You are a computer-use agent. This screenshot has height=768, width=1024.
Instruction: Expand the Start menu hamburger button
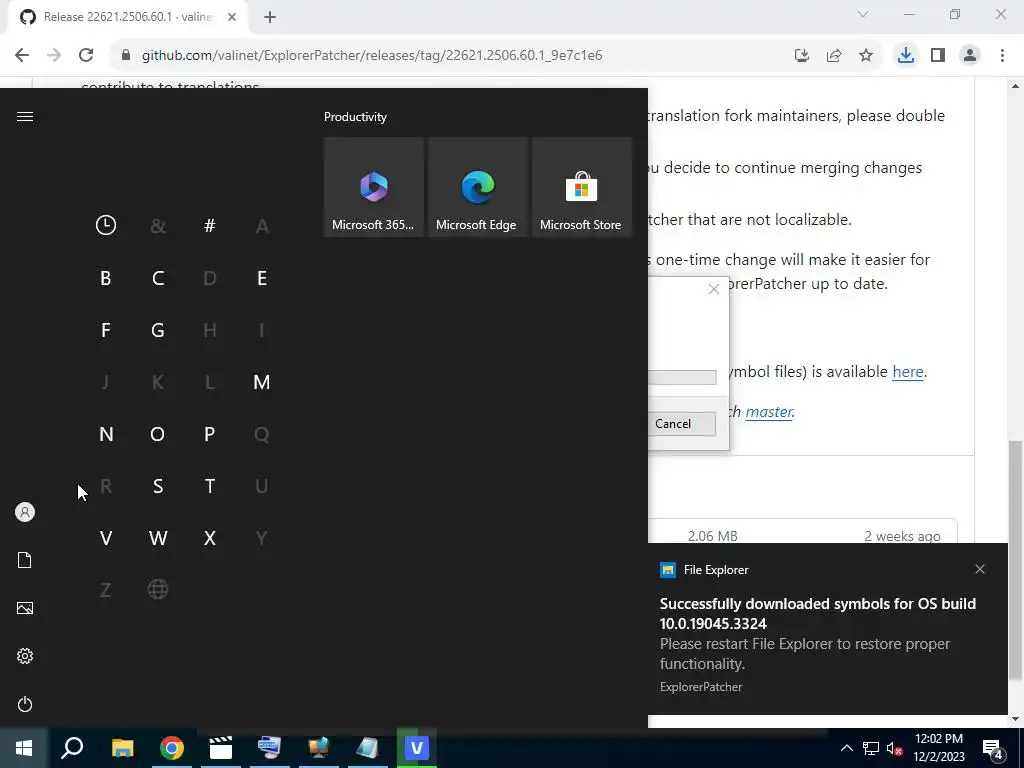[x=25, y=116]
